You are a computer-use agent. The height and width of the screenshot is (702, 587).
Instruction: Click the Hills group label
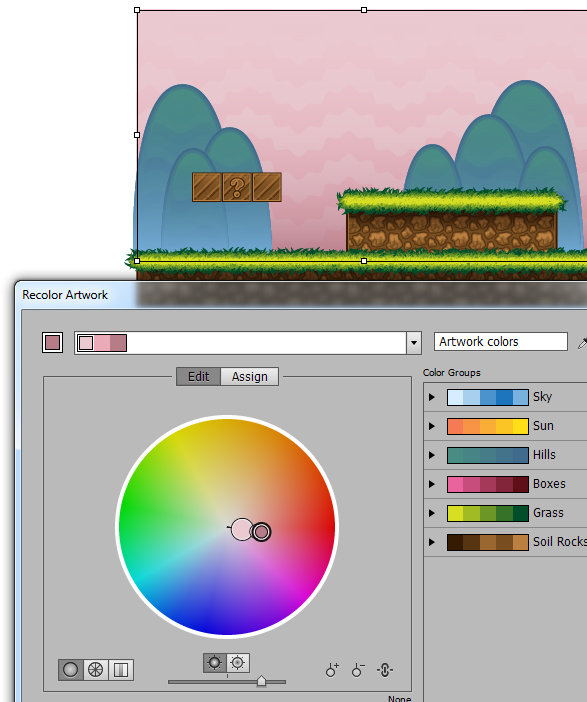544,455
